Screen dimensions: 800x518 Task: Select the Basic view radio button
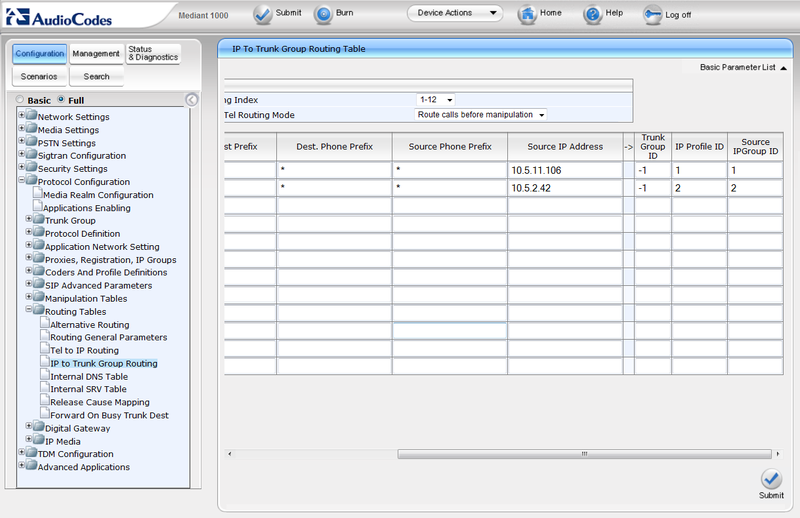(19, 100)
